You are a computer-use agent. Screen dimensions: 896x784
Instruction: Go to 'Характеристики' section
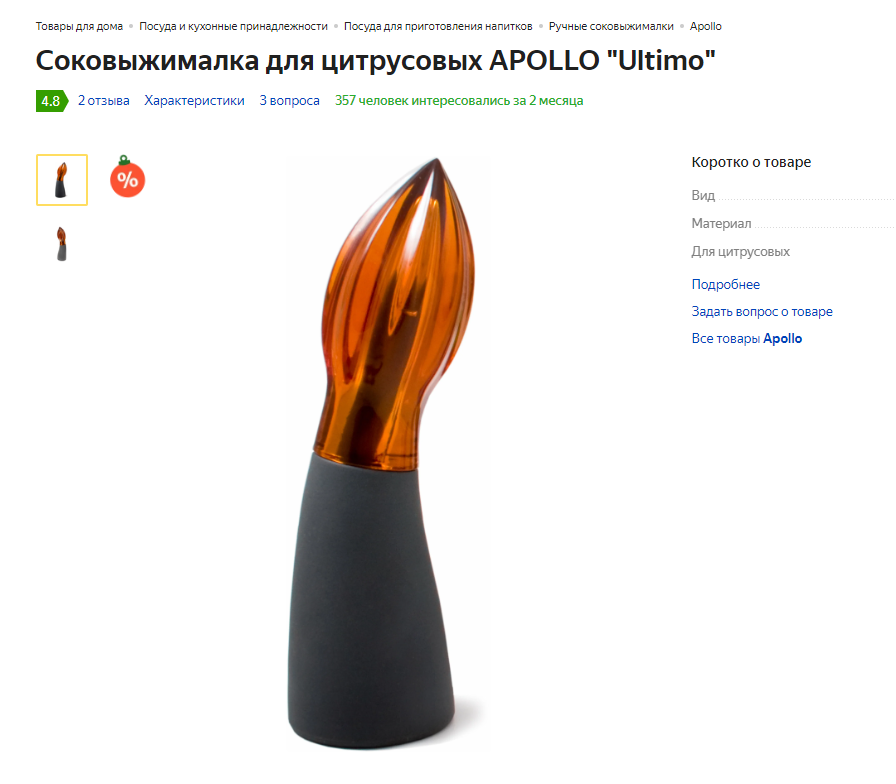click(194, 101)
